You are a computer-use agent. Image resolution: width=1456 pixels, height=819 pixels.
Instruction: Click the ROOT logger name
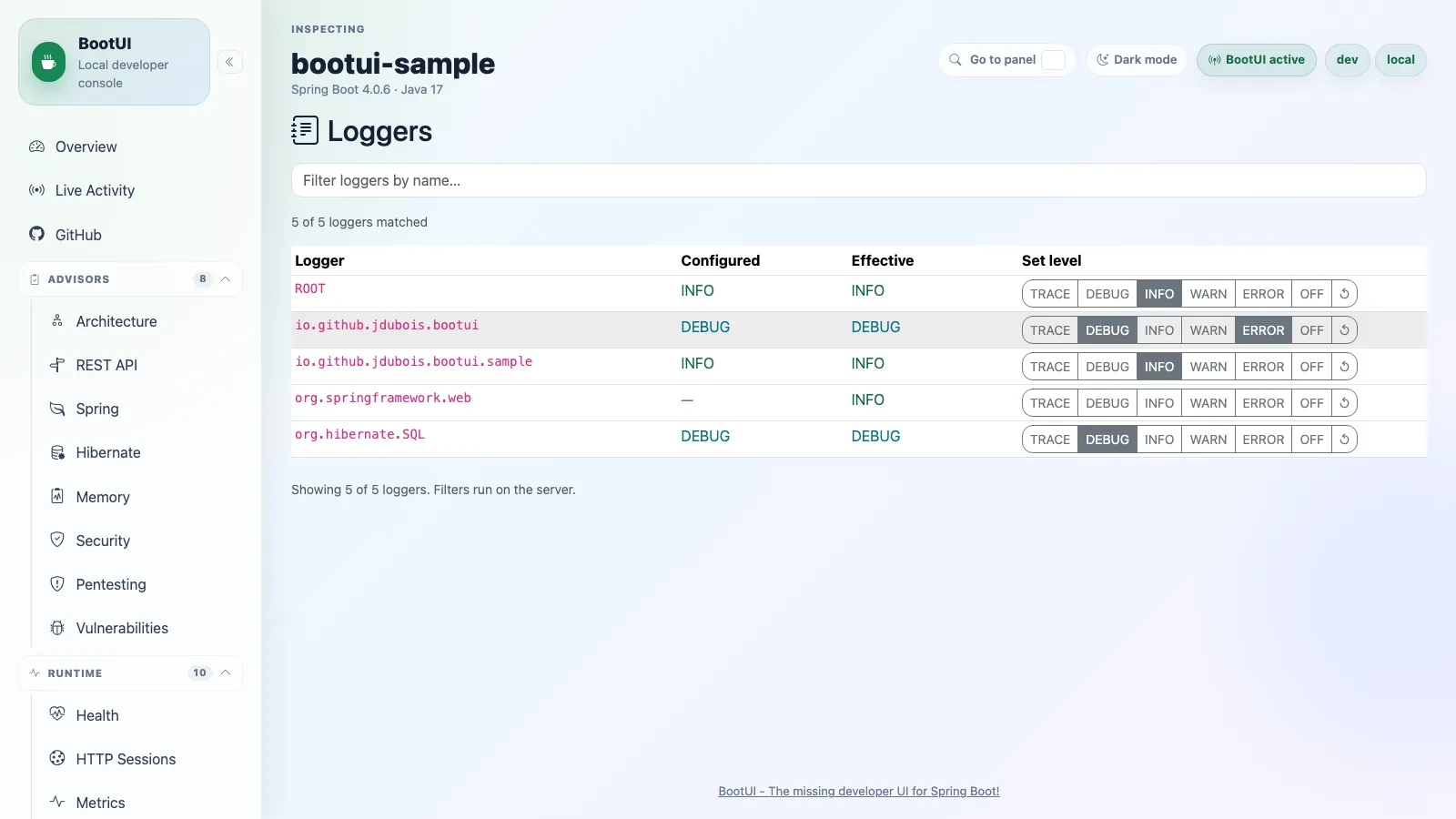[310, 288]
